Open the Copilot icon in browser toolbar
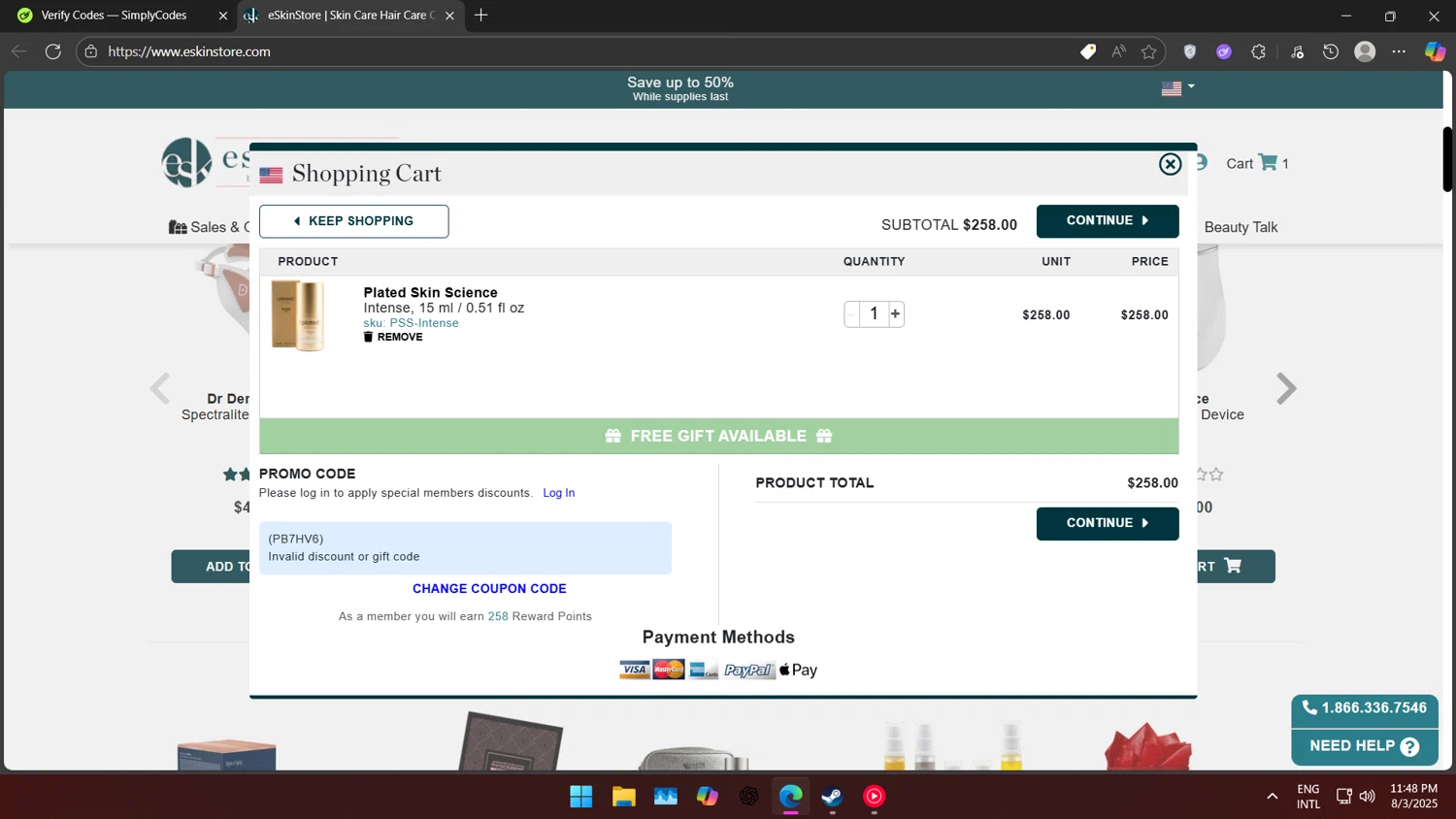 click(x=1435, y=51)
